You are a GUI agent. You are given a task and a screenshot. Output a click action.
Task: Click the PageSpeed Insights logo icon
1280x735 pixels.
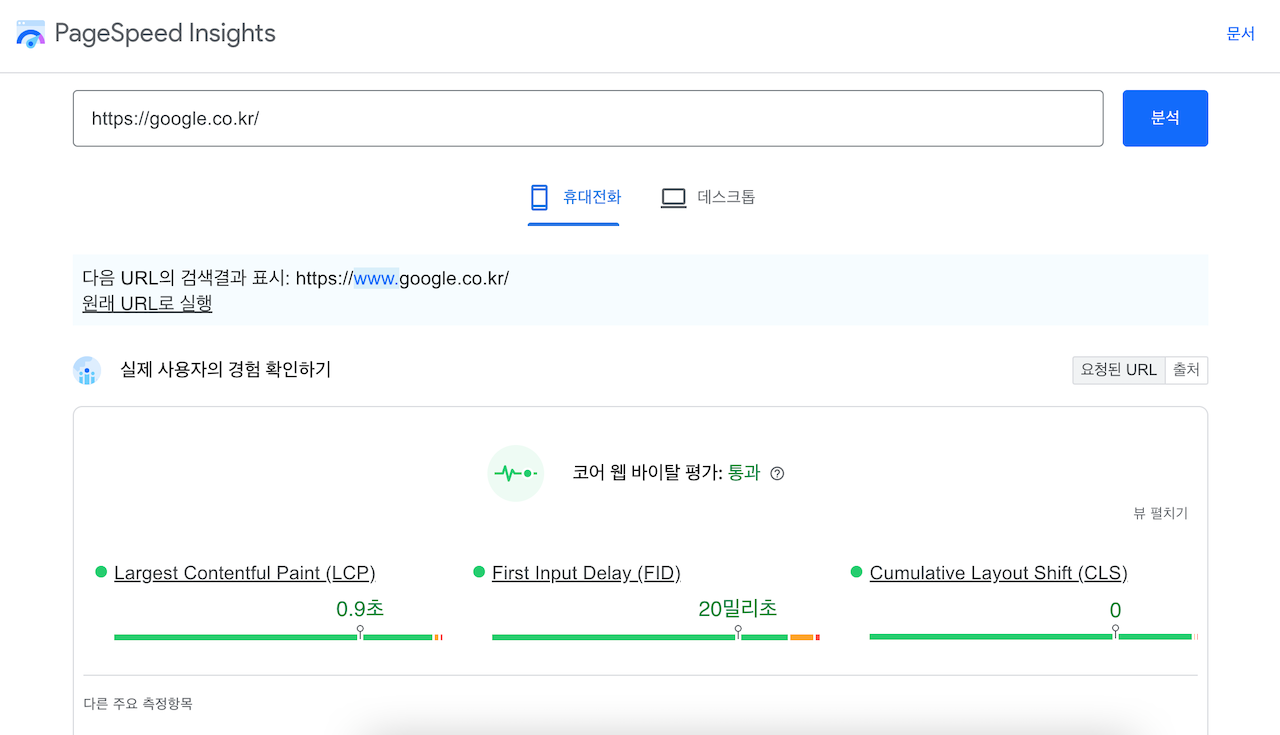pos(30,33)
